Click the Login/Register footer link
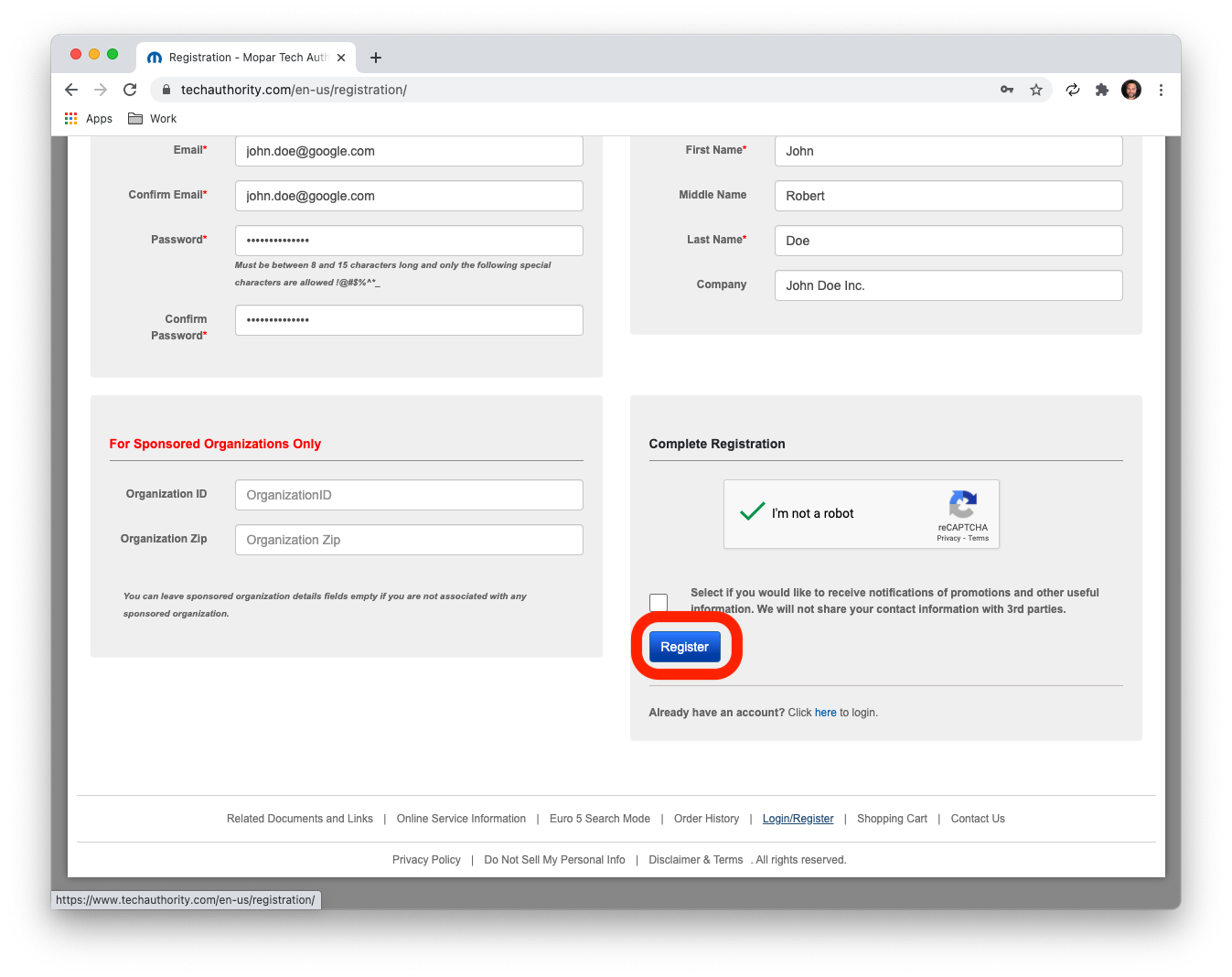This screenshot has width=1232, height=977. coord(798,819)
